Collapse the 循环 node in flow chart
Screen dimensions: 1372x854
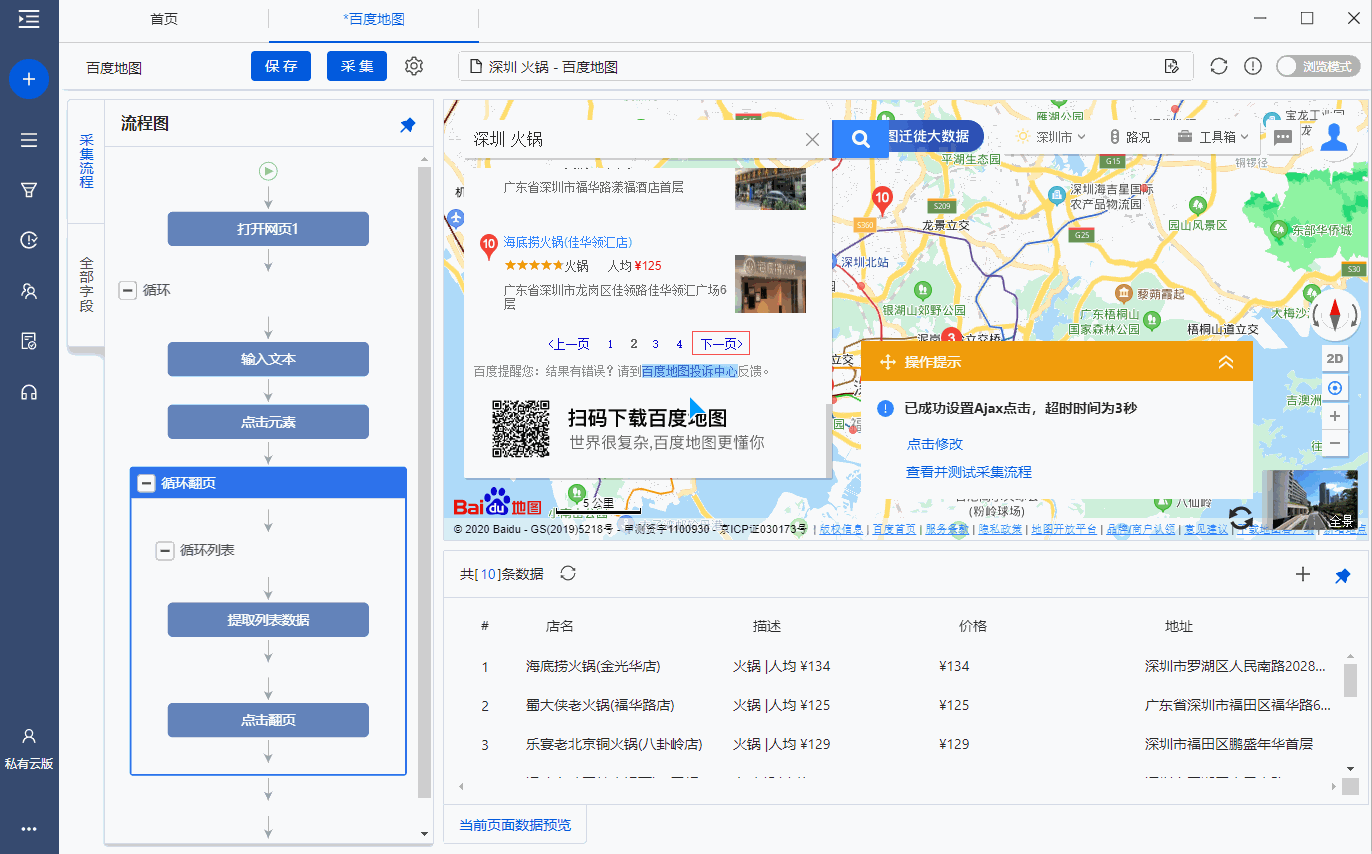coord(127,290)
